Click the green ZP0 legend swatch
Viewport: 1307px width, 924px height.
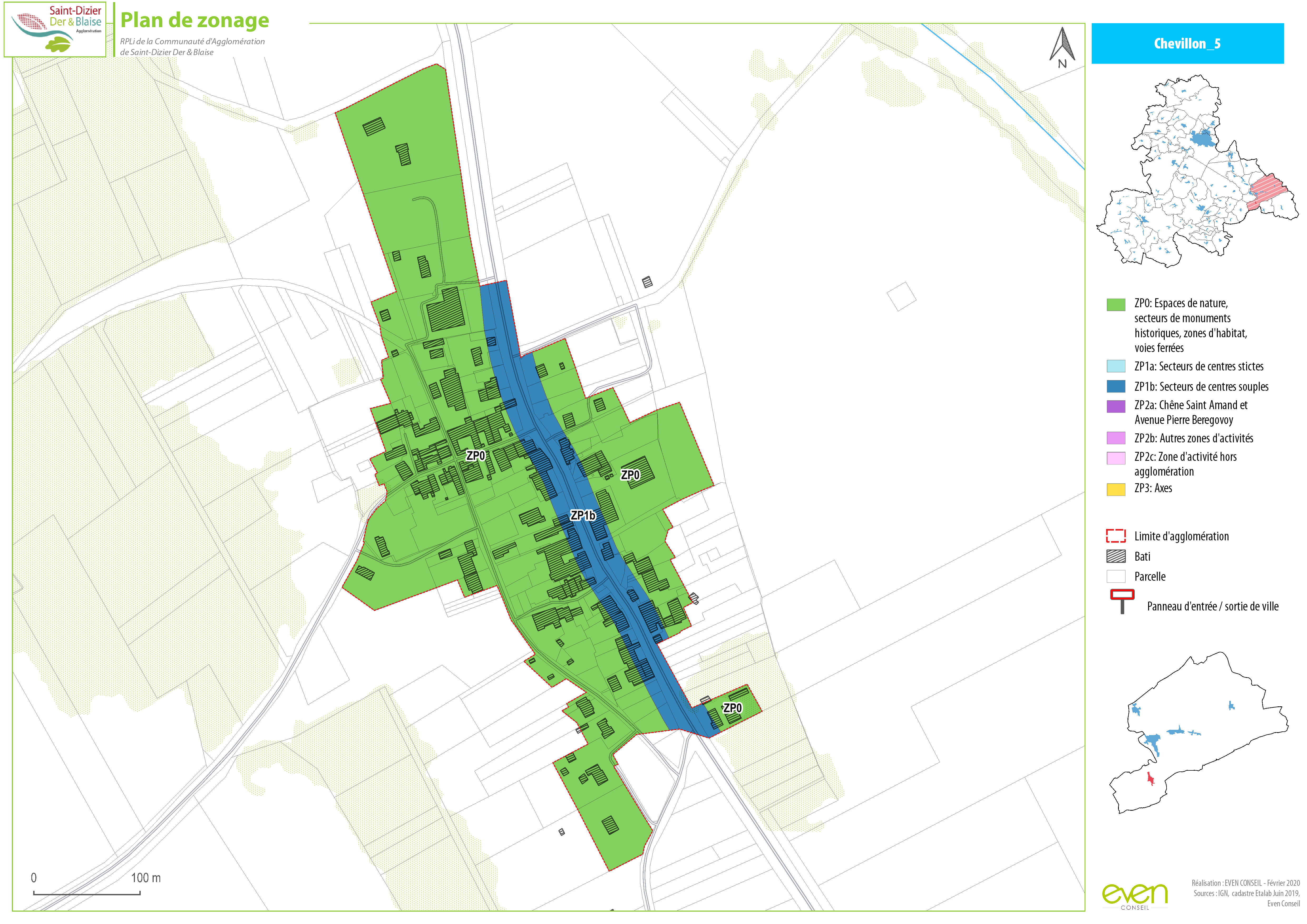click(x=1116, y=305)
